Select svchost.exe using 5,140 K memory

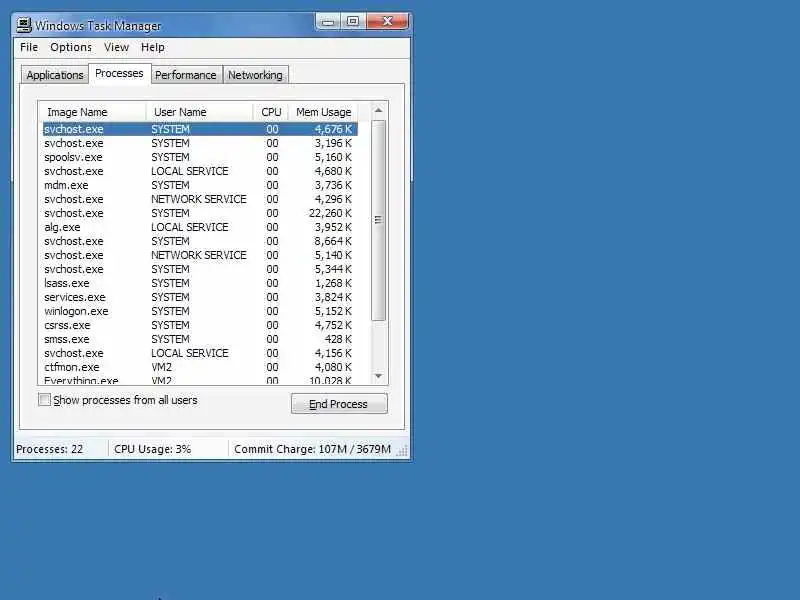click(x=199, y=255)
